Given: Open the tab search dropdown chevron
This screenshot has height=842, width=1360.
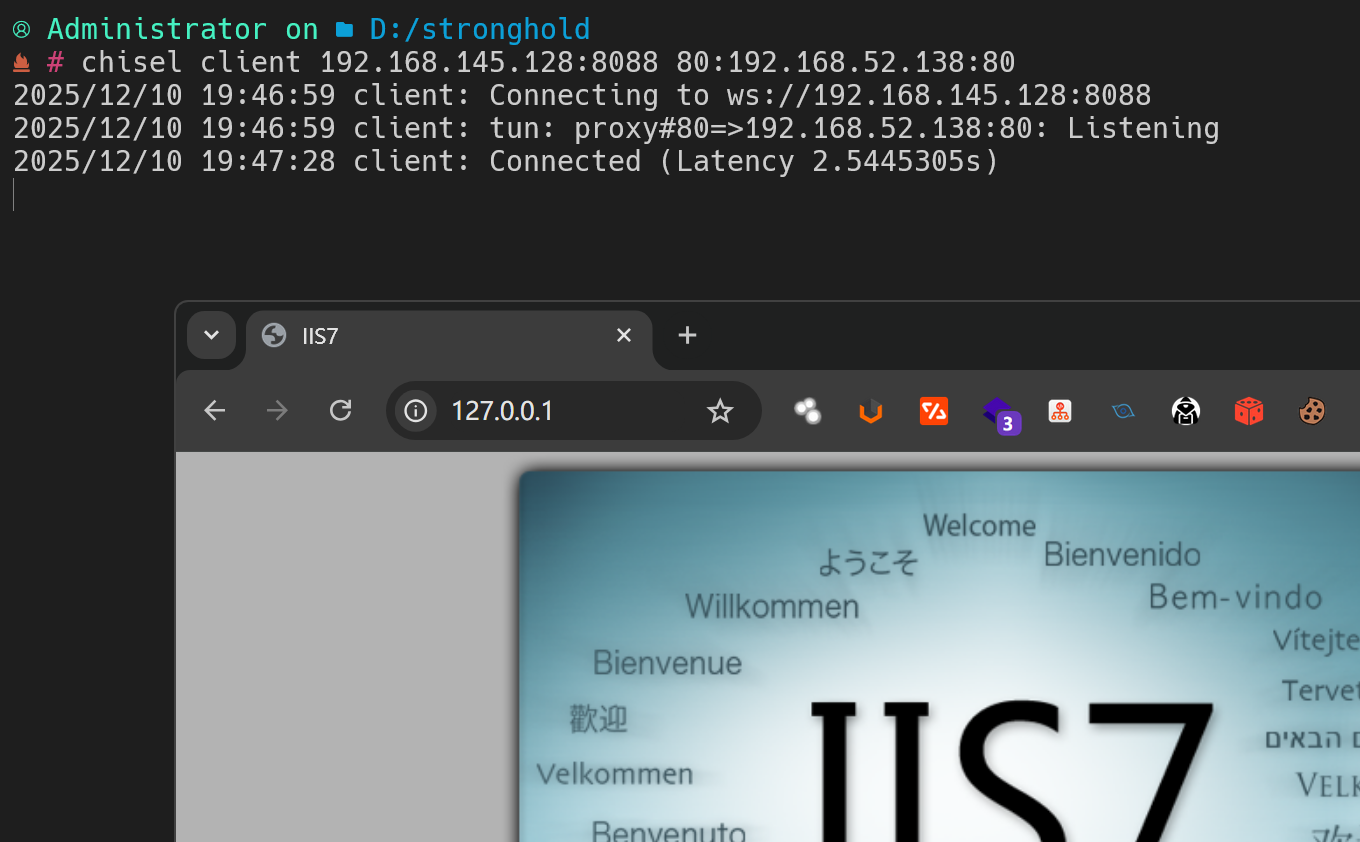Looking at the screenshot, I should tap(211, 335).
